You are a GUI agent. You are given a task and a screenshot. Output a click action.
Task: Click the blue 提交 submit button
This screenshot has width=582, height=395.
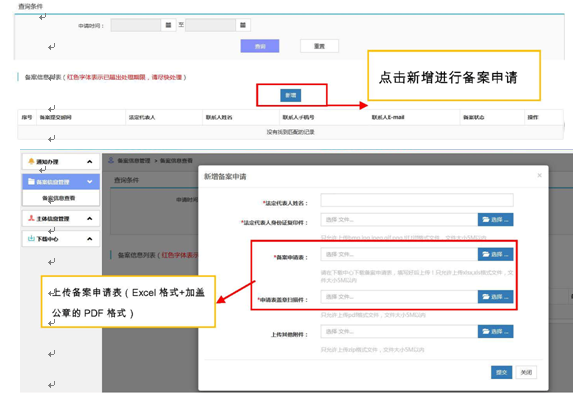pos(501,372)
